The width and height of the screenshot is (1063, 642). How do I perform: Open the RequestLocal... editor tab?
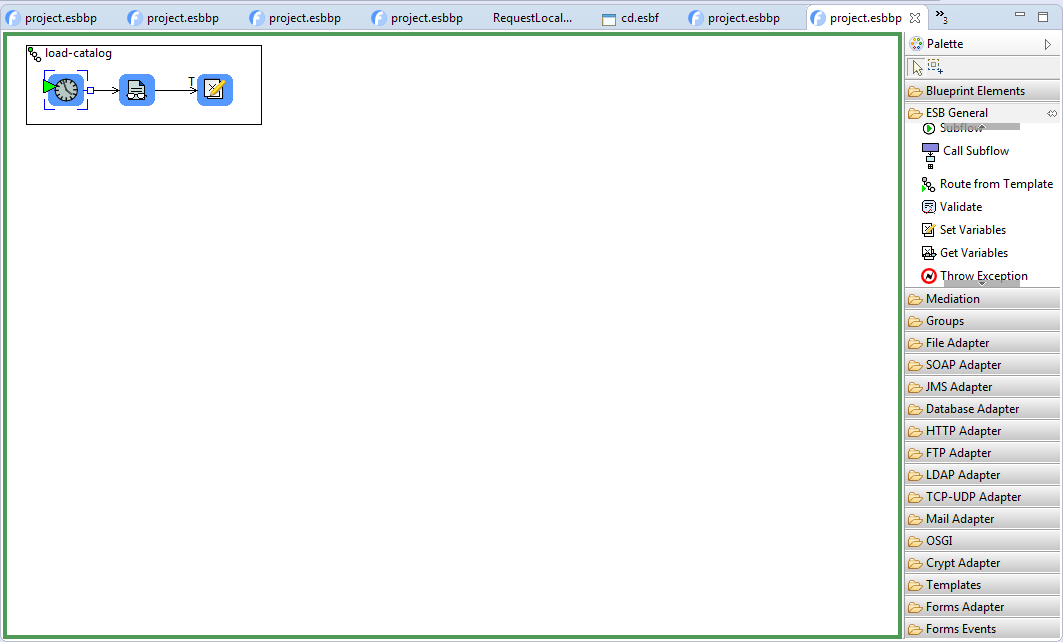click(532, 18)
